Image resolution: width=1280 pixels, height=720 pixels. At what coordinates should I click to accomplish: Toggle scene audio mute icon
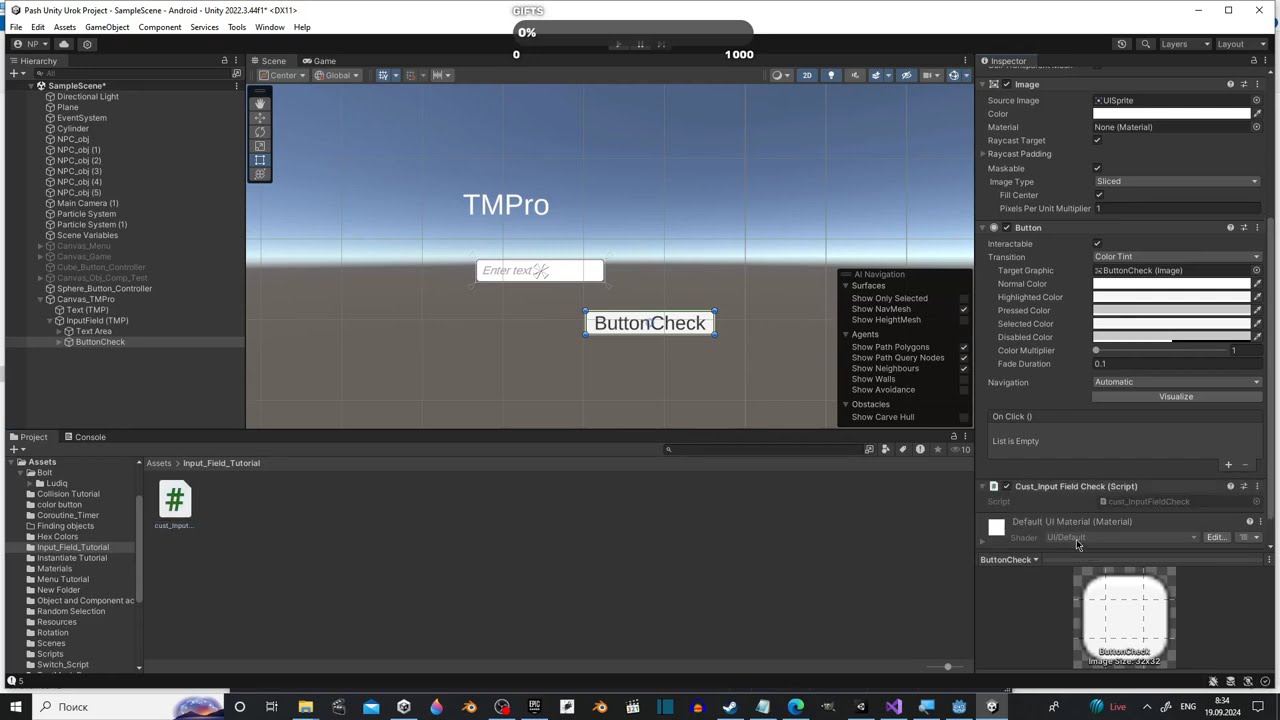(855, 75)
